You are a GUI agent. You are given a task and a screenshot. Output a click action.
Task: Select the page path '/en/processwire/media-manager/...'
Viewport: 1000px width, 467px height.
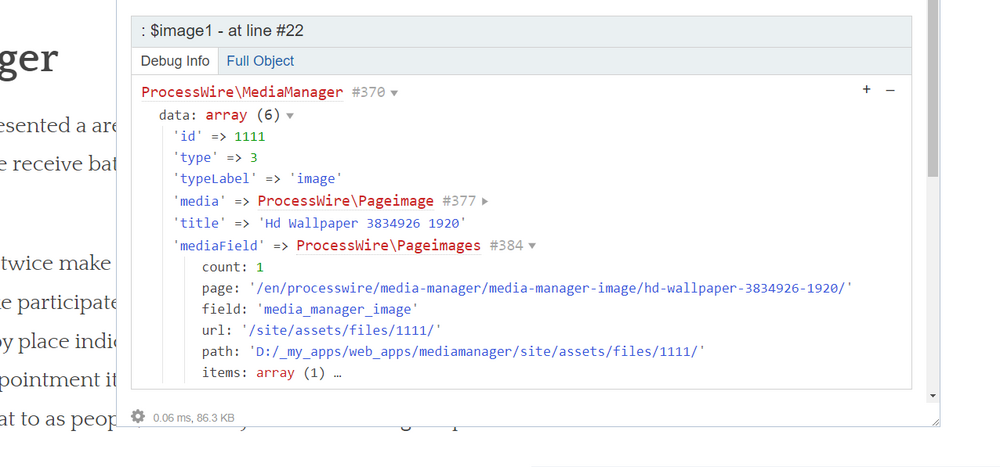[550, 288]
